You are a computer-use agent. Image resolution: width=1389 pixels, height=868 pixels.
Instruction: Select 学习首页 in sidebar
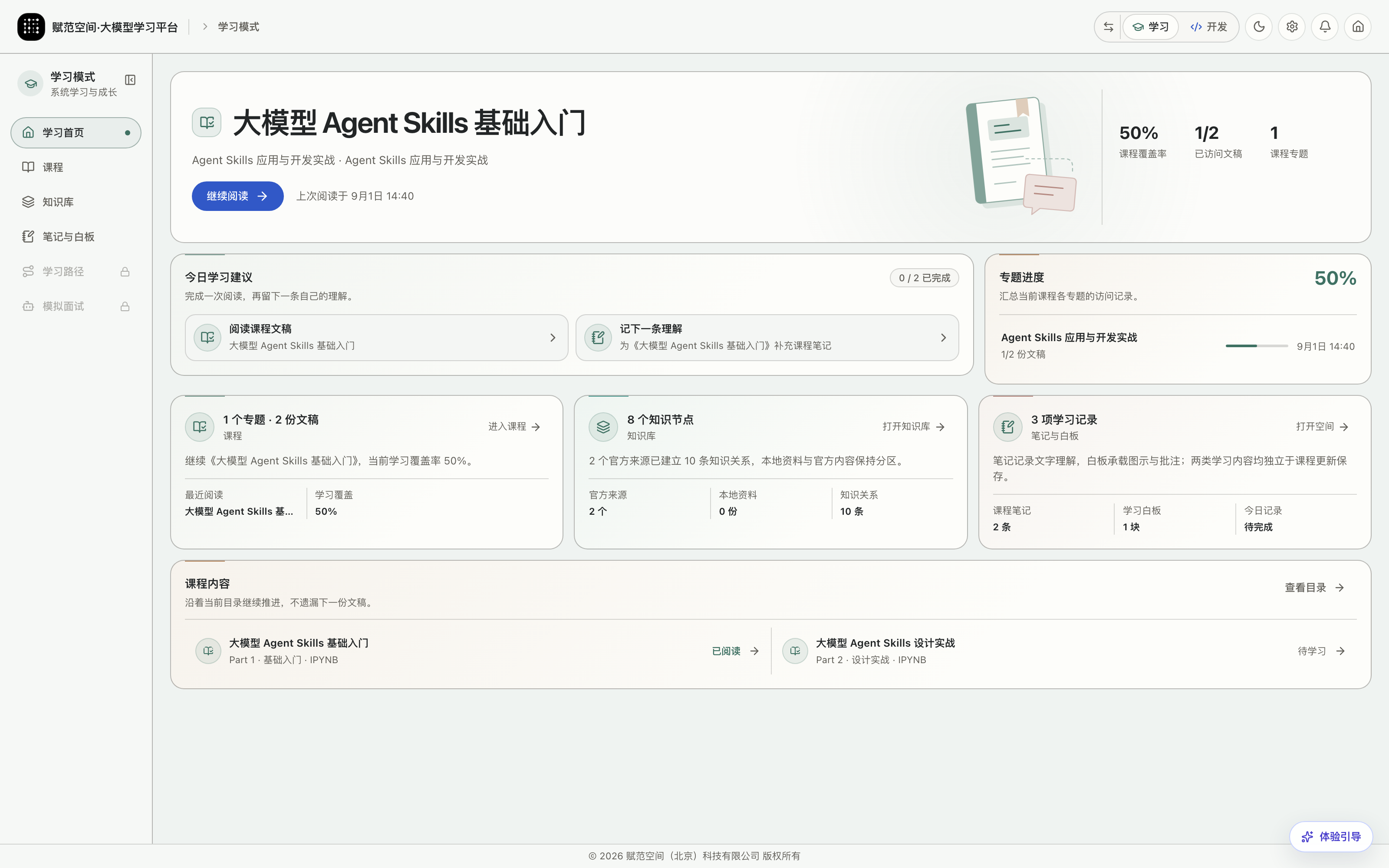click(76, 133)
